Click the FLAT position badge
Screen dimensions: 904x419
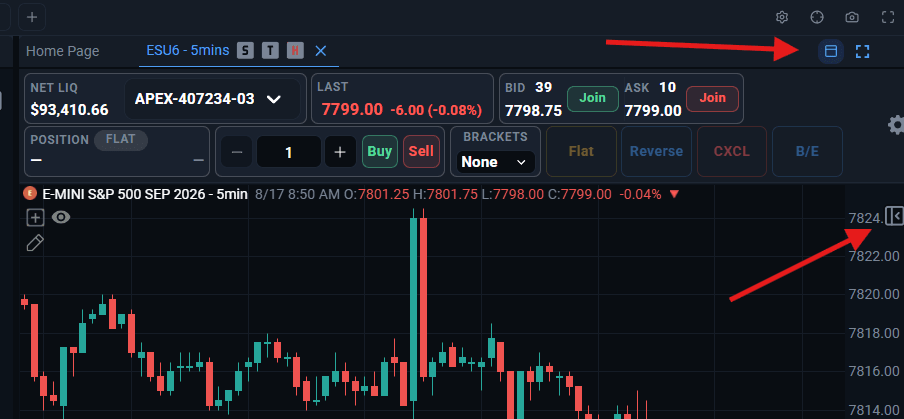point(120,139)
